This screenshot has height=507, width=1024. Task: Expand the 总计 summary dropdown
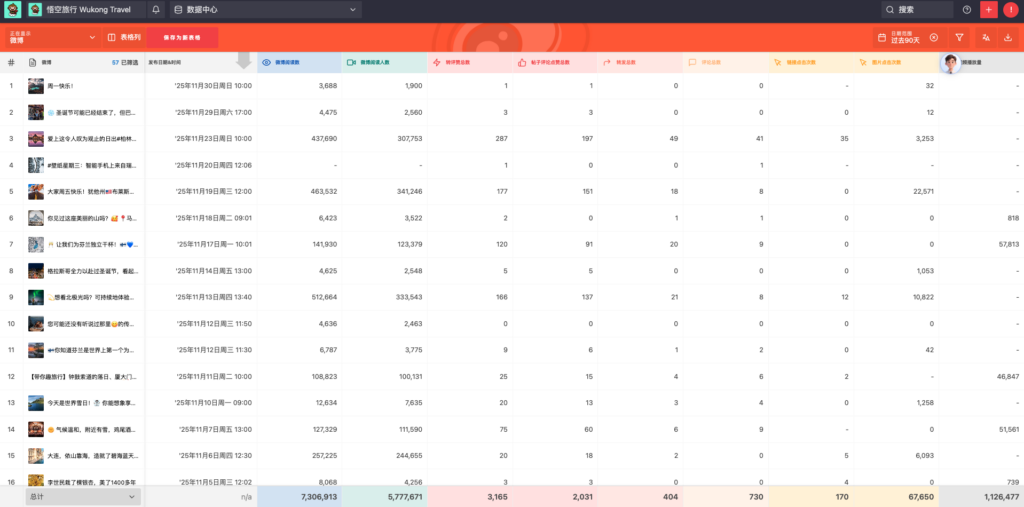click(83, 495)
